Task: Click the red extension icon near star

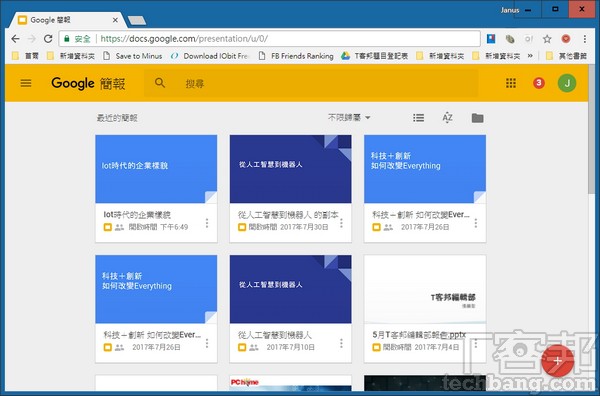Action: tap(566, 39)
